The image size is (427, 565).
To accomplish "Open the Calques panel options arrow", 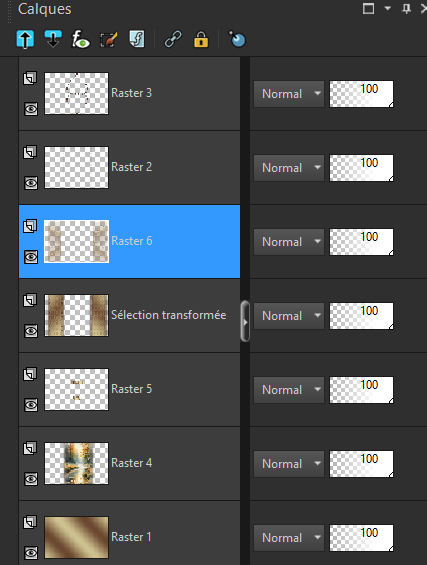I will click(x=388, y=8).
